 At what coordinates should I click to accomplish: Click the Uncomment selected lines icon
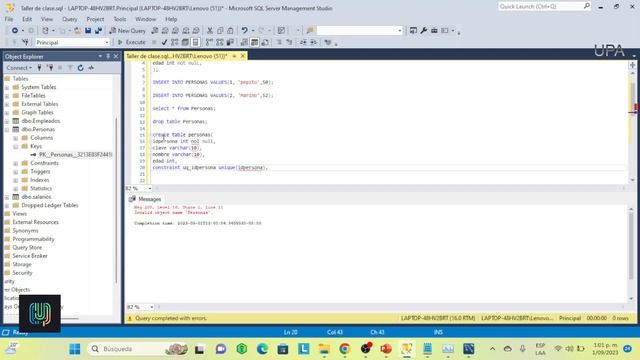[289, 42]
